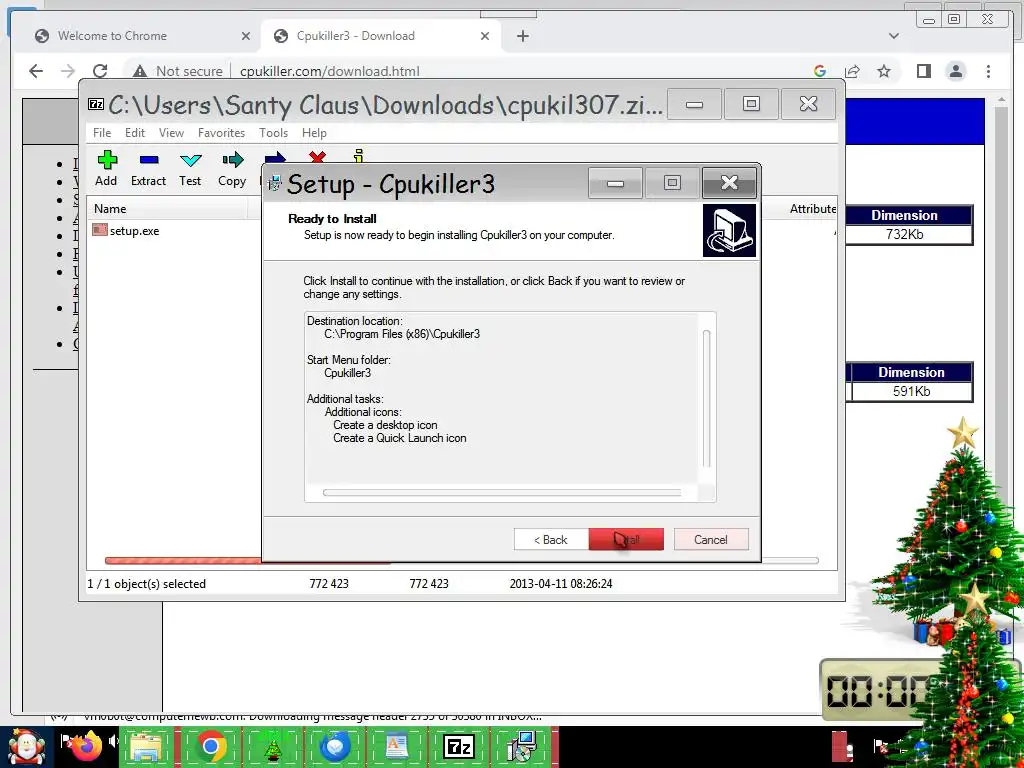Viewport: 1024px width, 768px height.
Task: Reload the Chrome page
Action: click(100, 71)
